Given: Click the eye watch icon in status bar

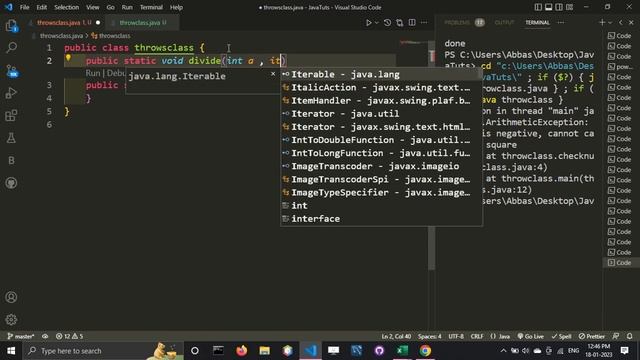Looking at the screenshot, I should [45, 336].
